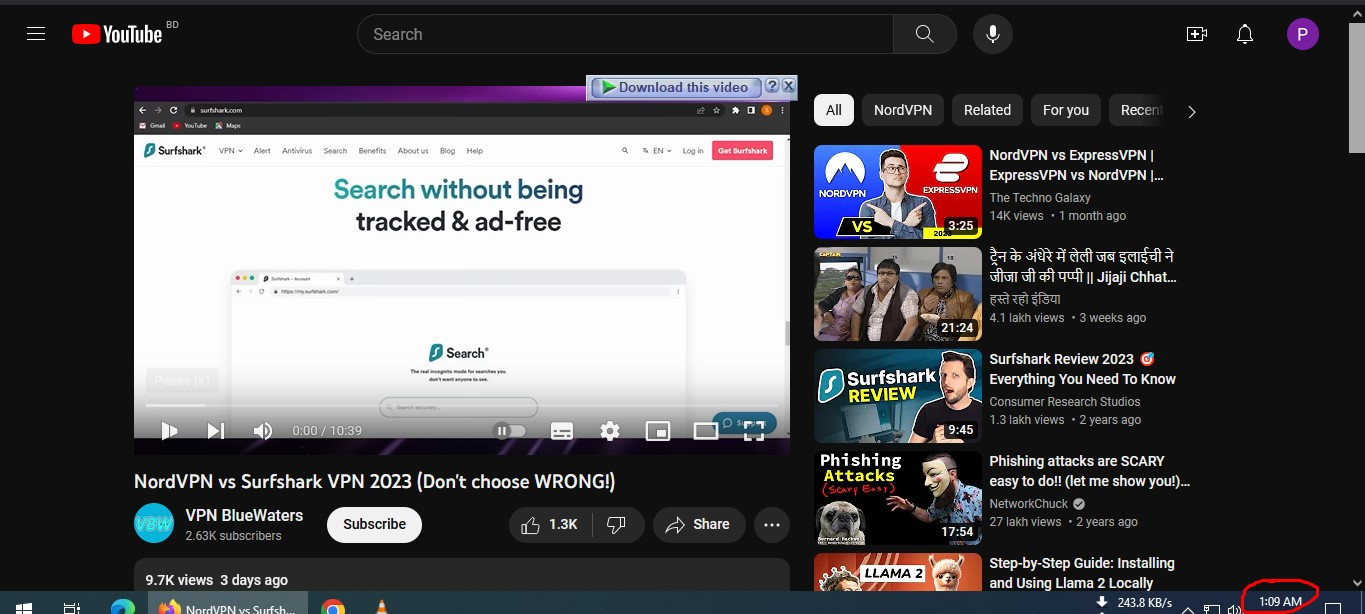Select the All filter chip
Screen dimensions: 1365x614
(x=834, y=110)
